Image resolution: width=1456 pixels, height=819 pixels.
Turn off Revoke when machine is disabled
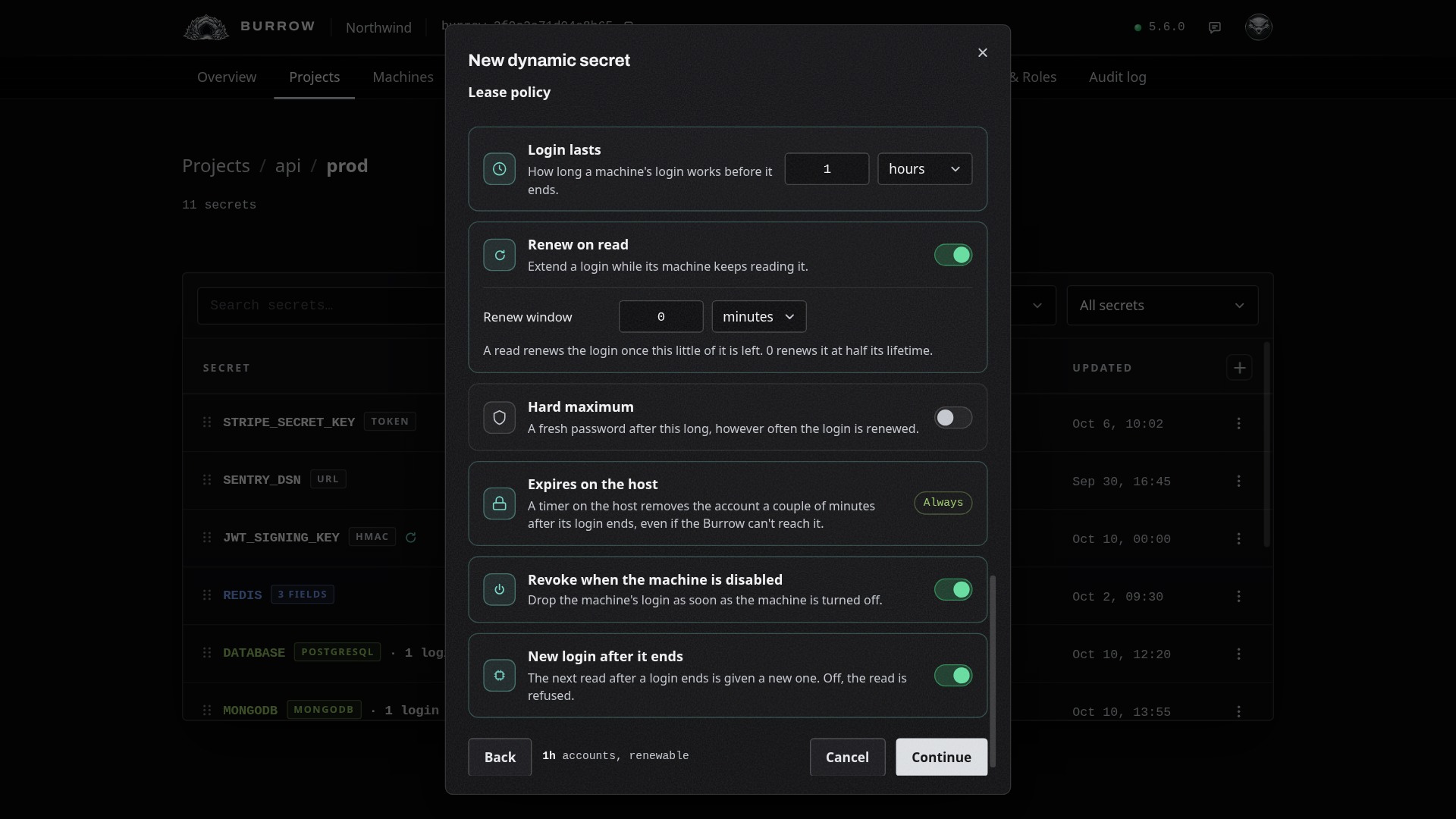(953, 590)
